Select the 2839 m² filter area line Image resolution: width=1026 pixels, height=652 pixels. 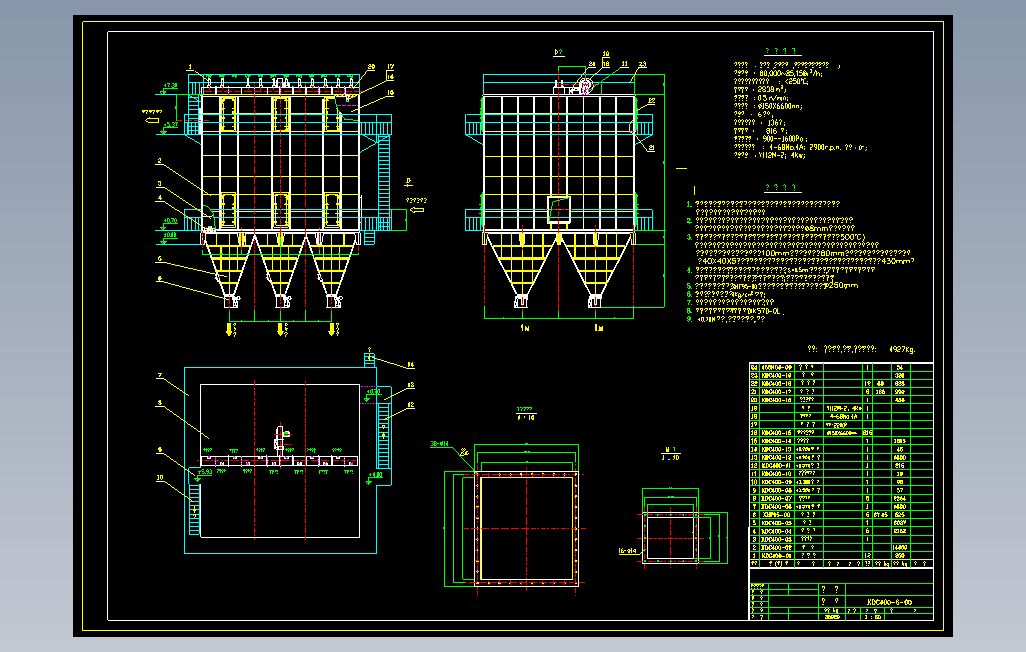point(760,89)
